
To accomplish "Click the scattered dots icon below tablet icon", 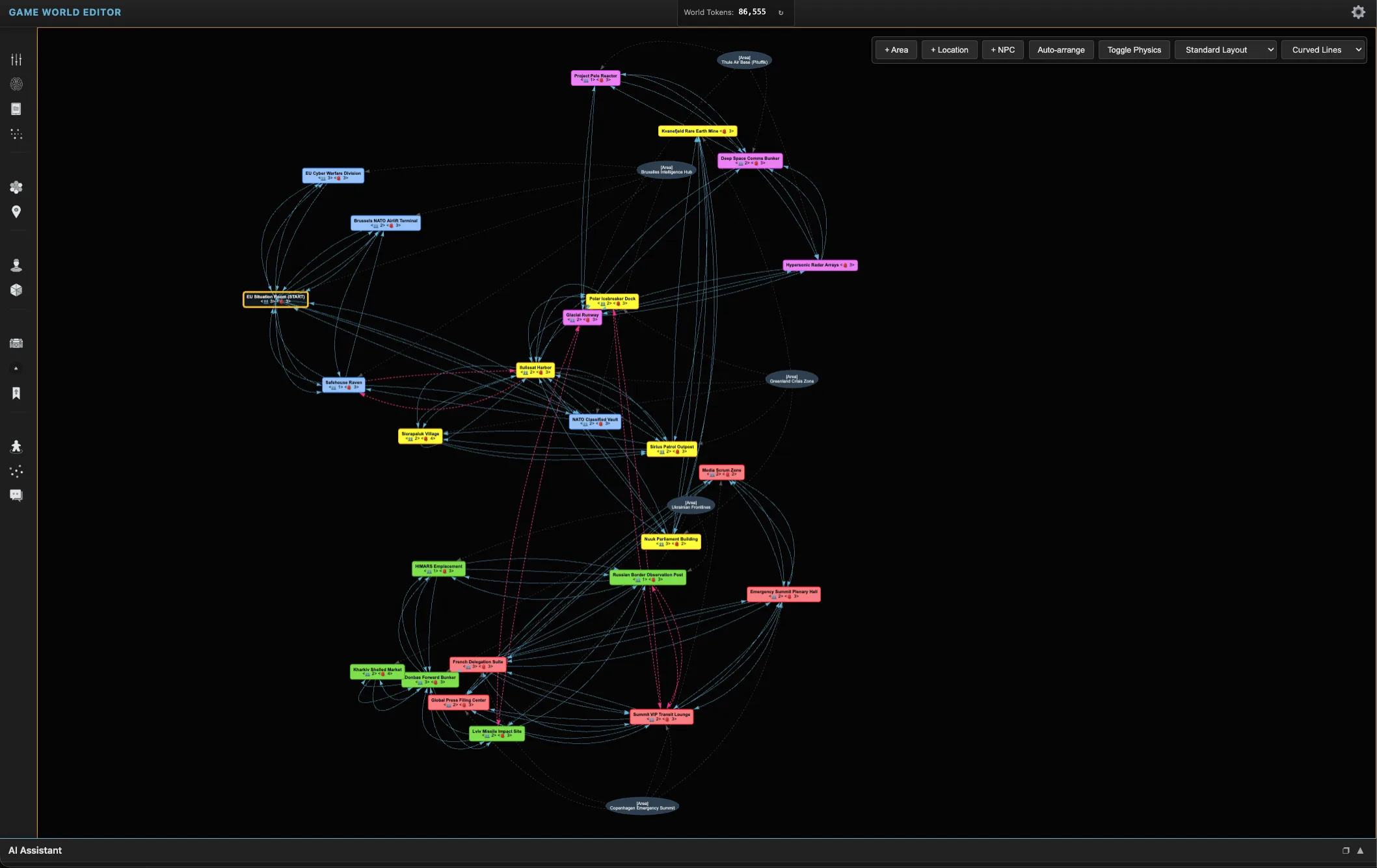I will (16, 134).
